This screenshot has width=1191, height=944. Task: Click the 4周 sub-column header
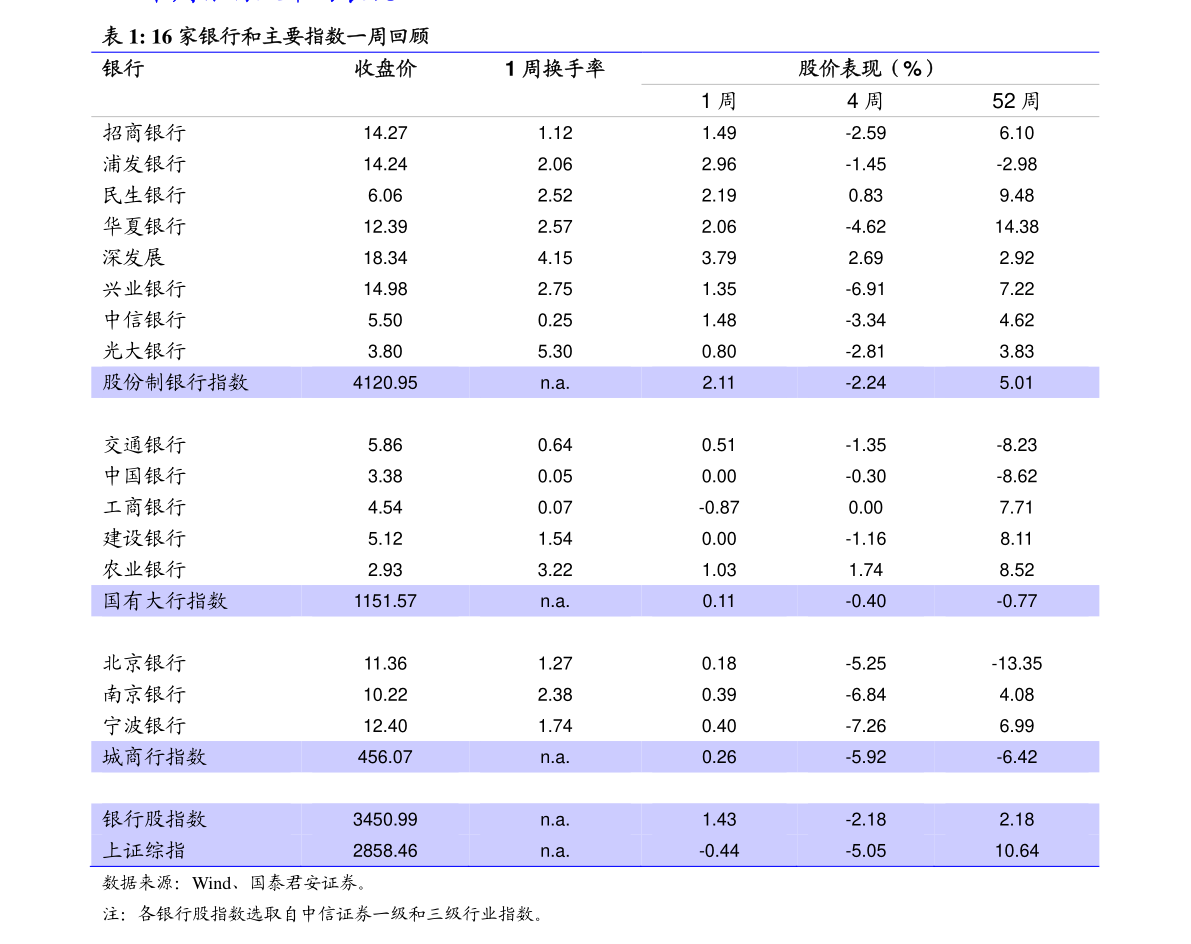[x=865, y=101]
